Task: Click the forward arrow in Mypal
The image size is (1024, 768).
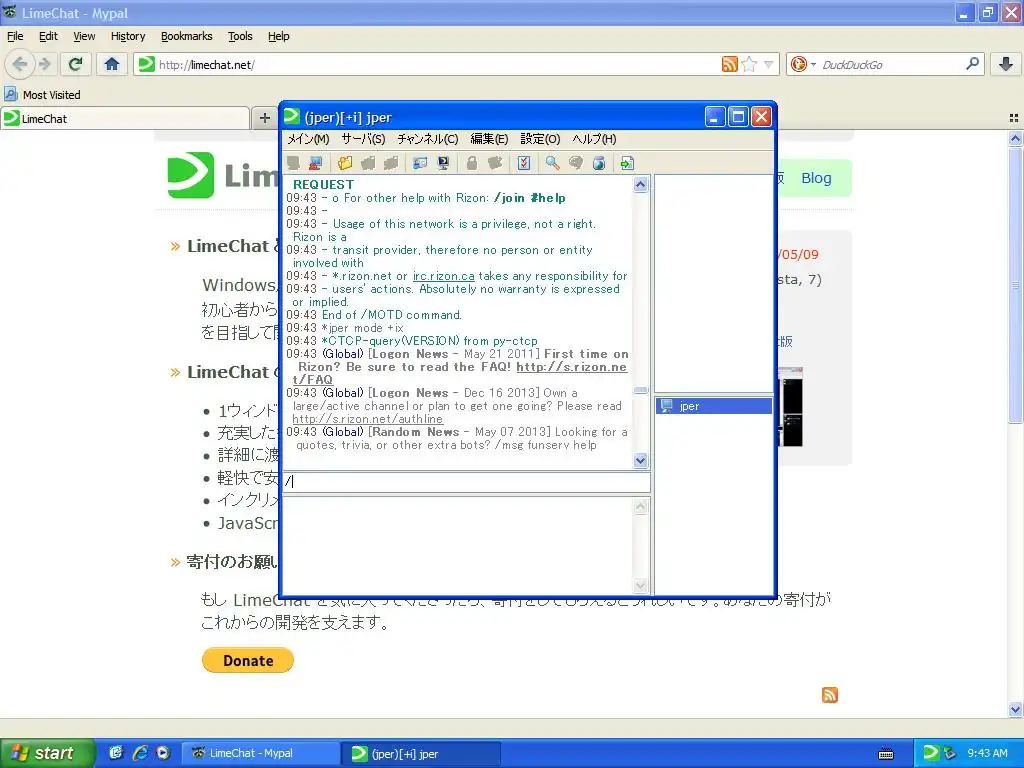Action: pos(45,64)
